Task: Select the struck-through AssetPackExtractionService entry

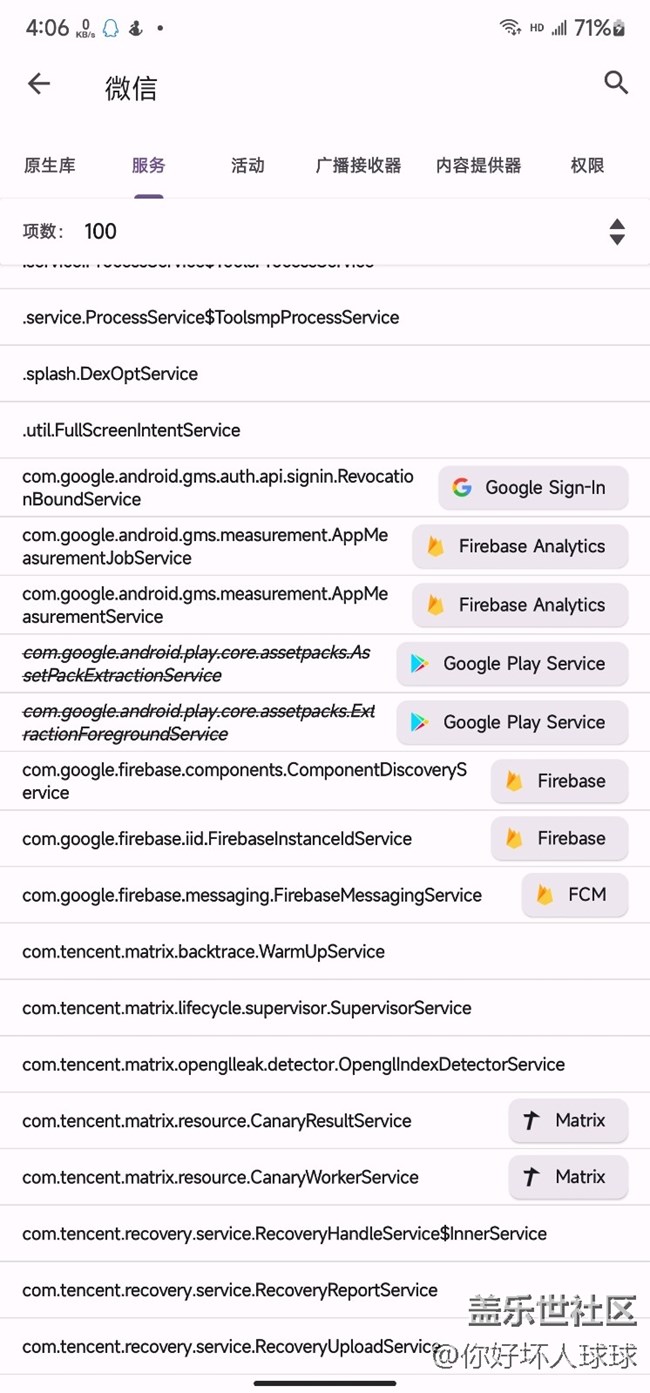Action: tap(197, 664)
